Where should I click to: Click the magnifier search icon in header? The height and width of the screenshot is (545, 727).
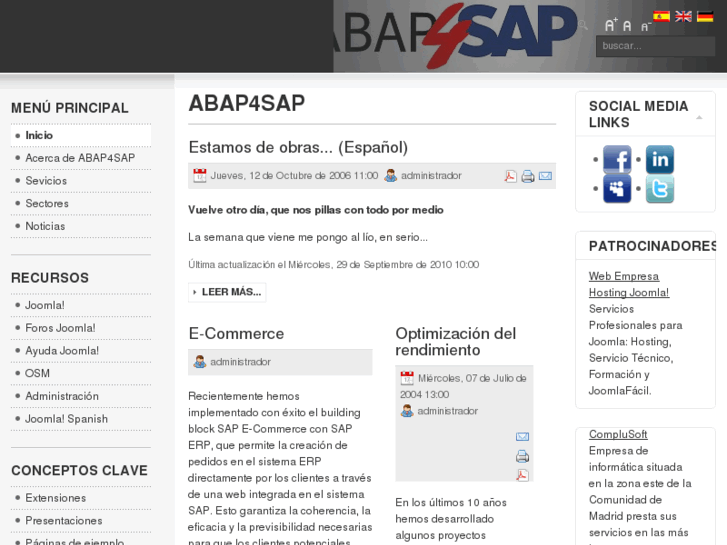pyautogui.click(x=583, y=25)
